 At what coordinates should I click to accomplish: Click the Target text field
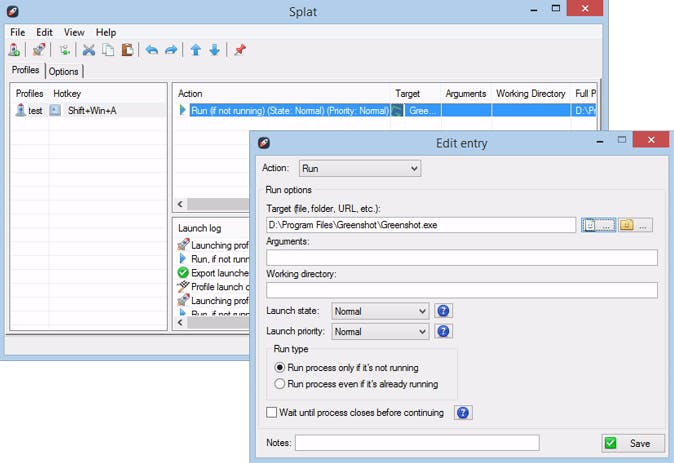pyautogui.click(x=421, y=225)
